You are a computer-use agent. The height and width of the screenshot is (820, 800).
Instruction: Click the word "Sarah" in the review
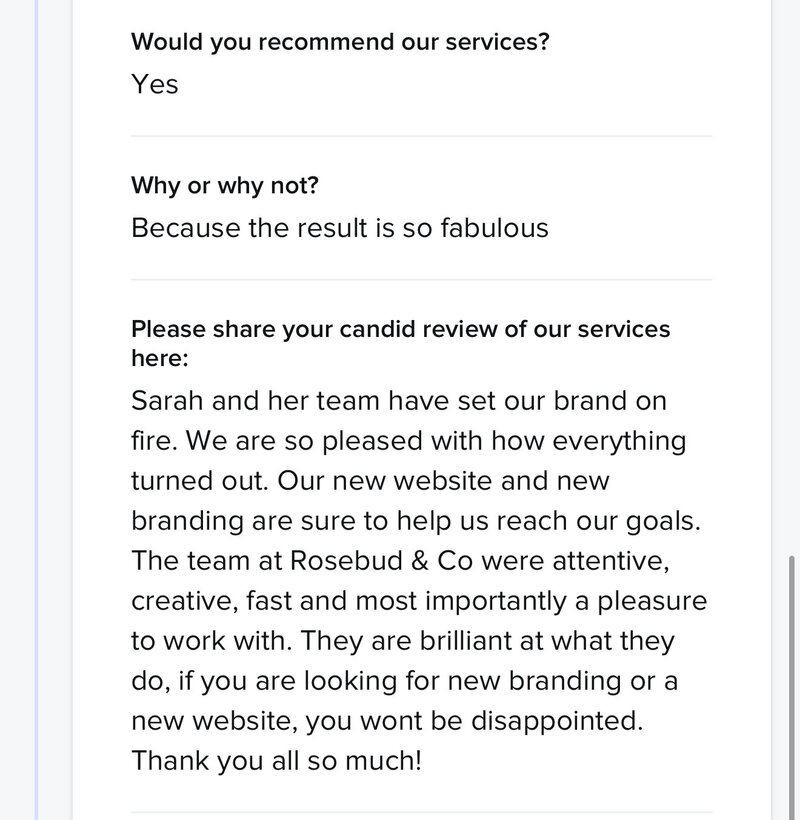coord(167,401)
